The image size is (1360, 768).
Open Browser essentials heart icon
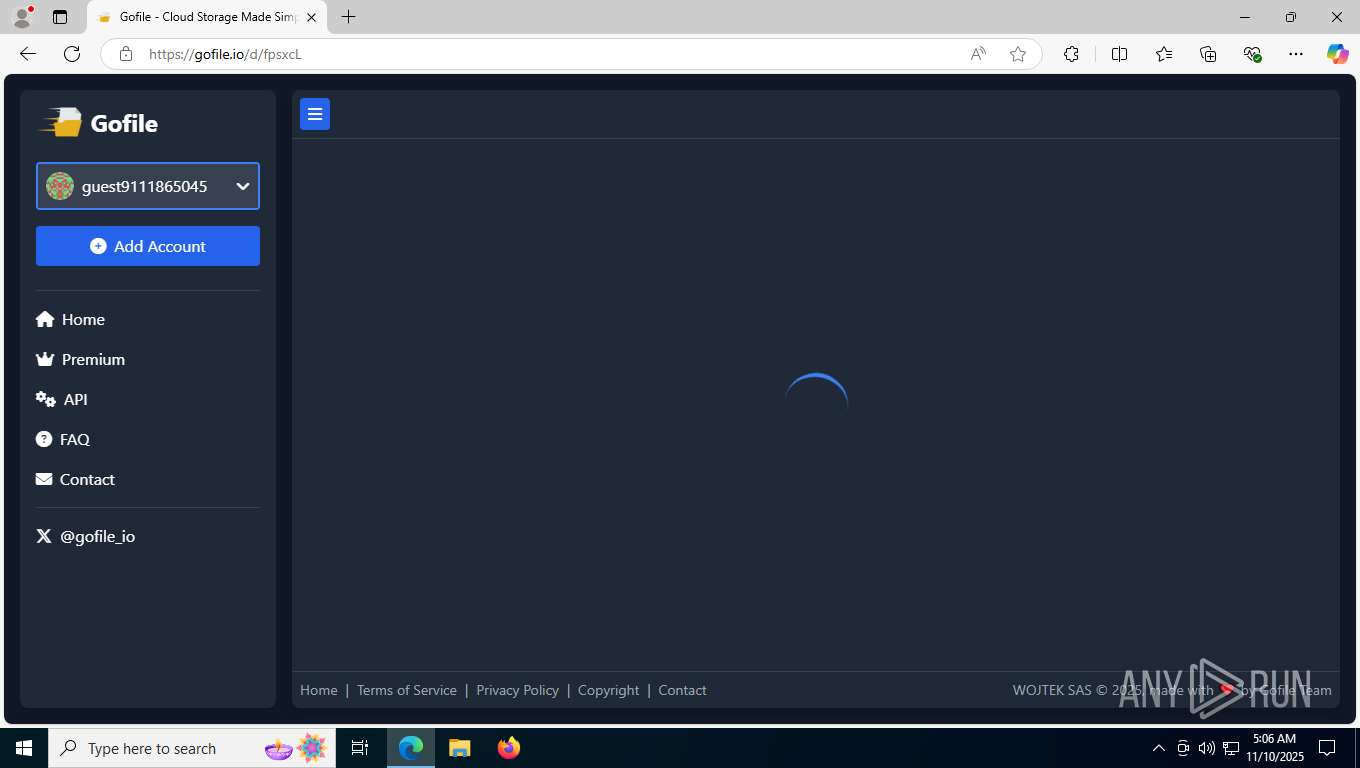1252,54
